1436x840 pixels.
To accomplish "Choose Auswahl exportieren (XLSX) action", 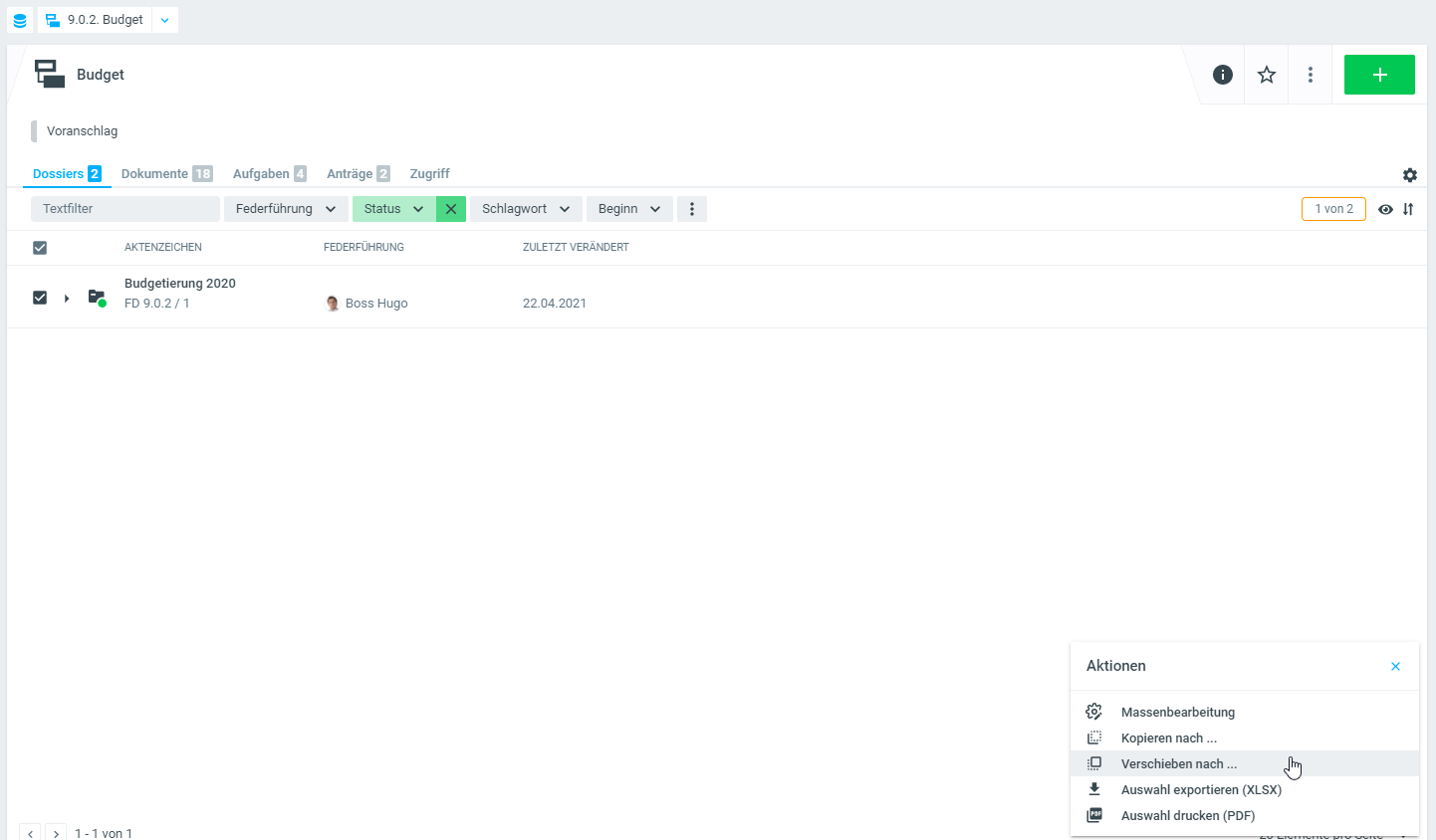I will (1201, 790).
